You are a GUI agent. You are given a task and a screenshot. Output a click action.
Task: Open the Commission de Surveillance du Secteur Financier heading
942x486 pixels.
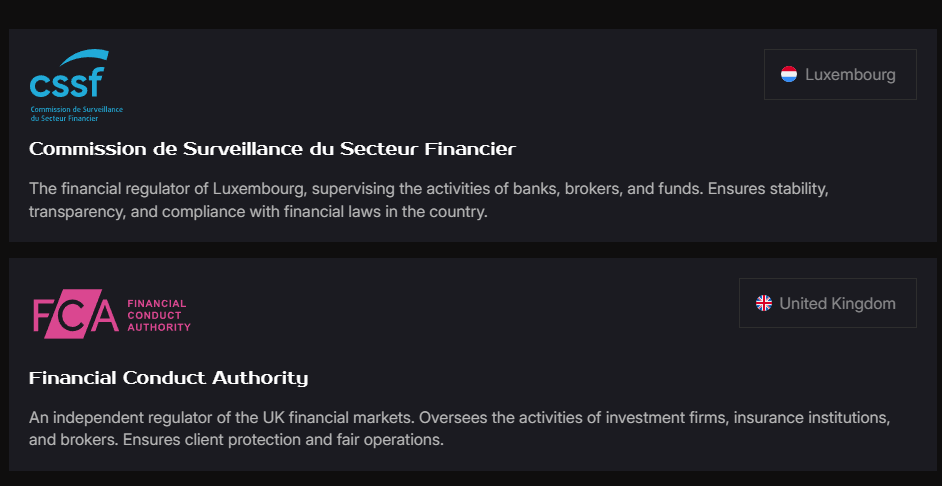[272, 150]
